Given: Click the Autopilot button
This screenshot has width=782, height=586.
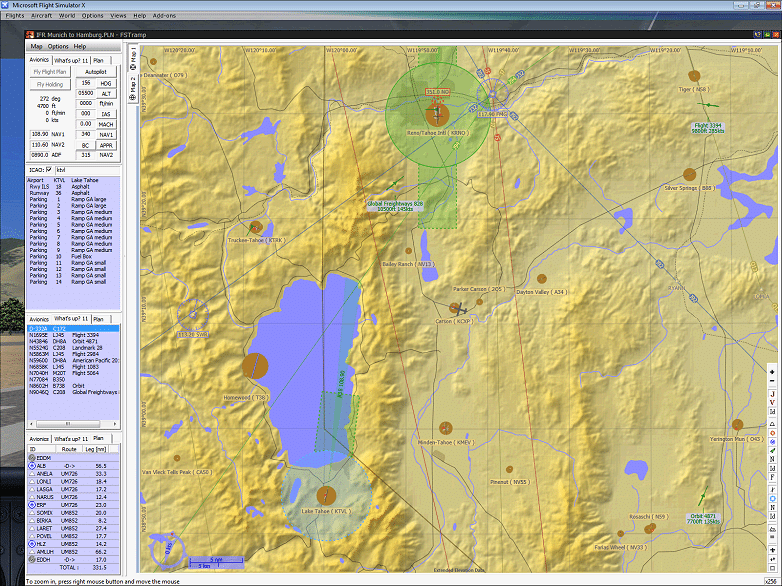Looking at the screenshot, I should pyautogui.click(x=96, y=72).
